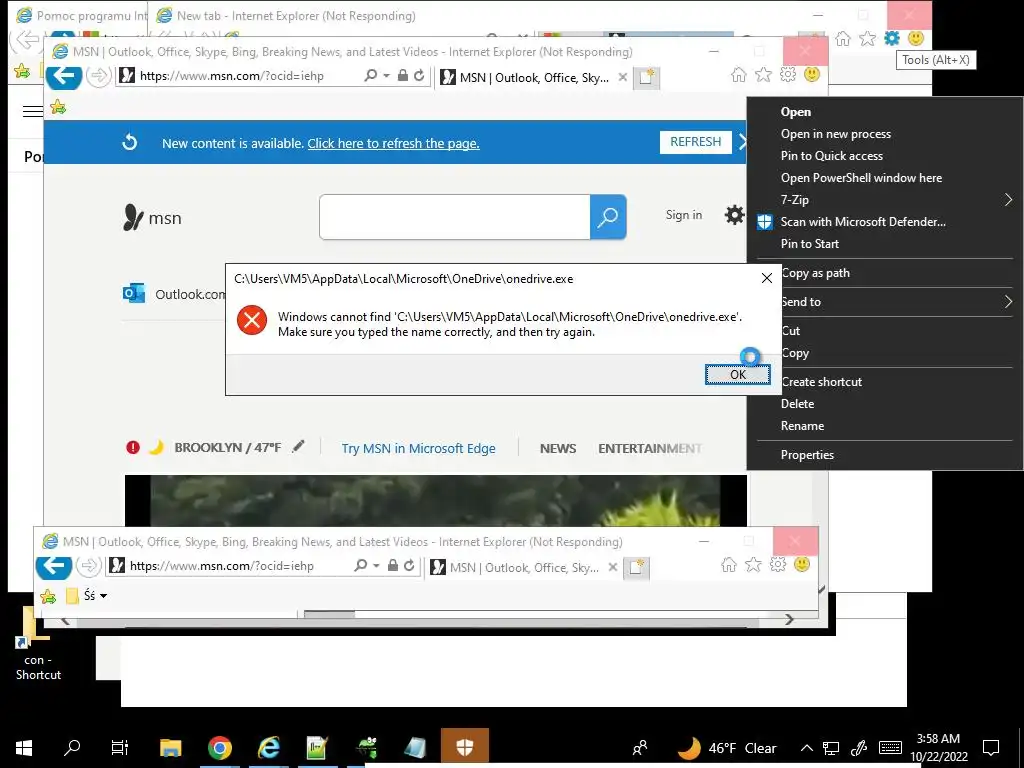Open Favorites star in middle MSN window
This screenshot has height=768, width=1024.
coord(763,75)
